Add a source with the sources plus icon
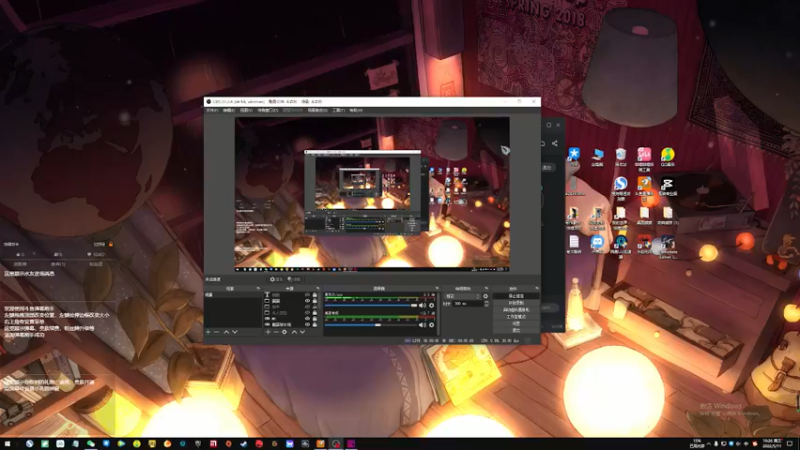Viewport: 800px width, 450px height. (268, 332)
